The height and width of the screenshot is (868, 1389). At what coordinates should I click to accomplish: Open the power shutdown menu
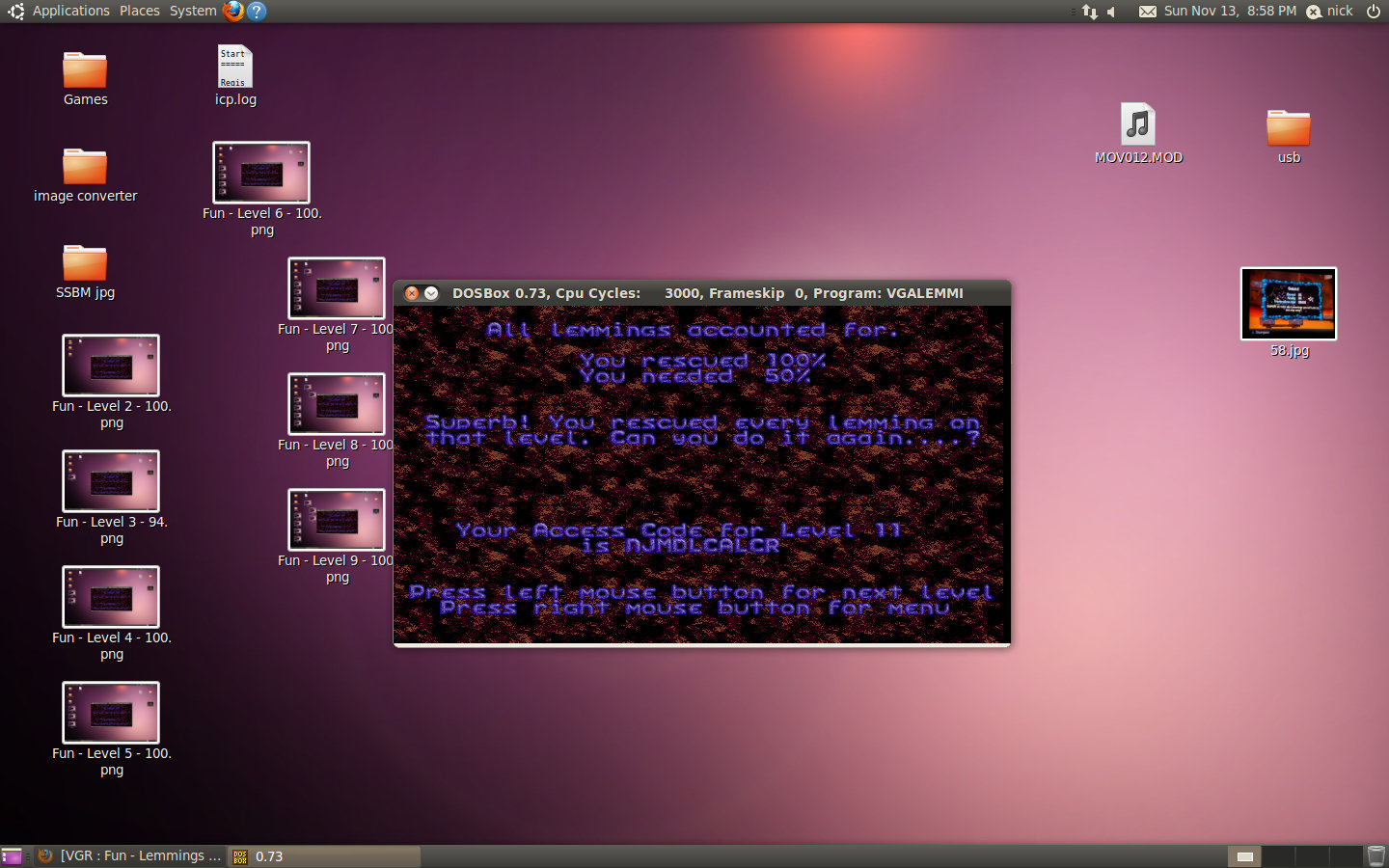(x=1374, y=12)
